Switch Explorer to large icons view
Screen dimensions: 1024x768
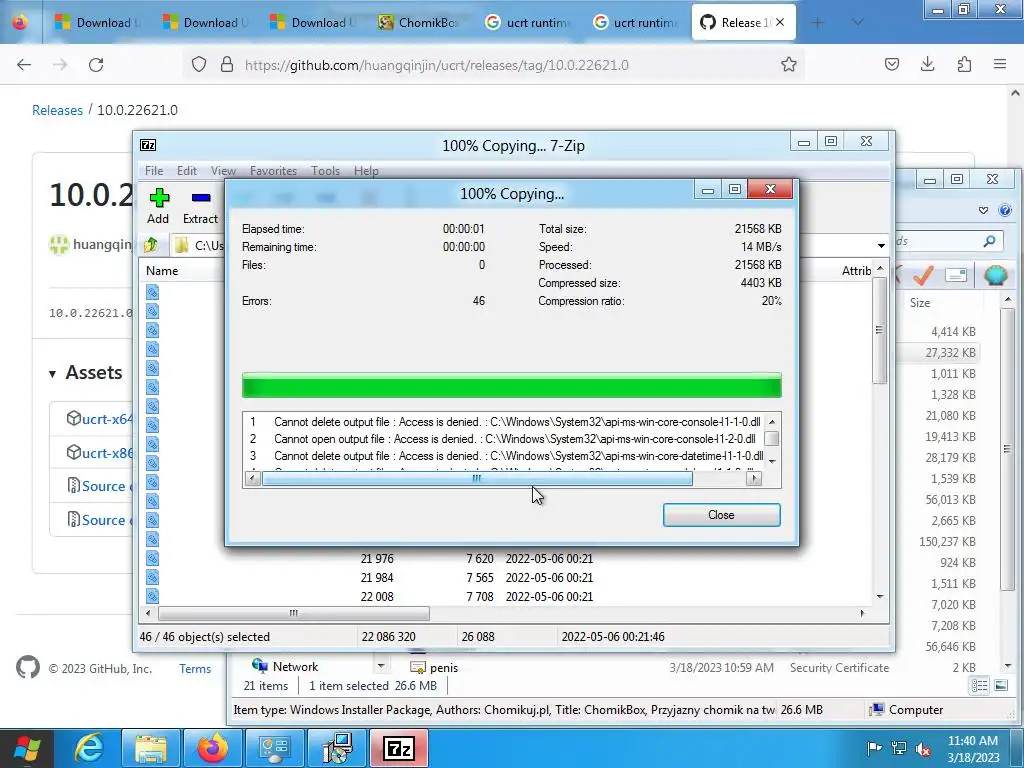pyautogui.click(x=1000, y=685)
